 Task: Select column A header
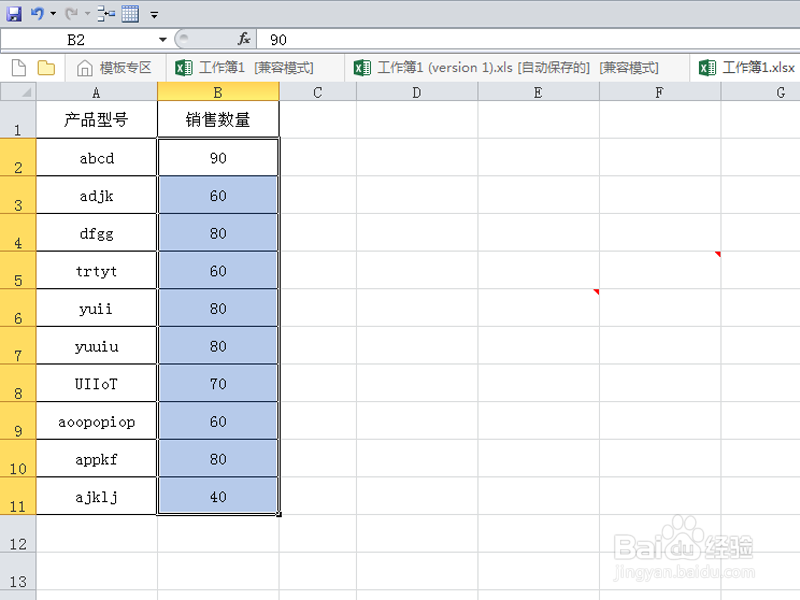pos(96,92)
